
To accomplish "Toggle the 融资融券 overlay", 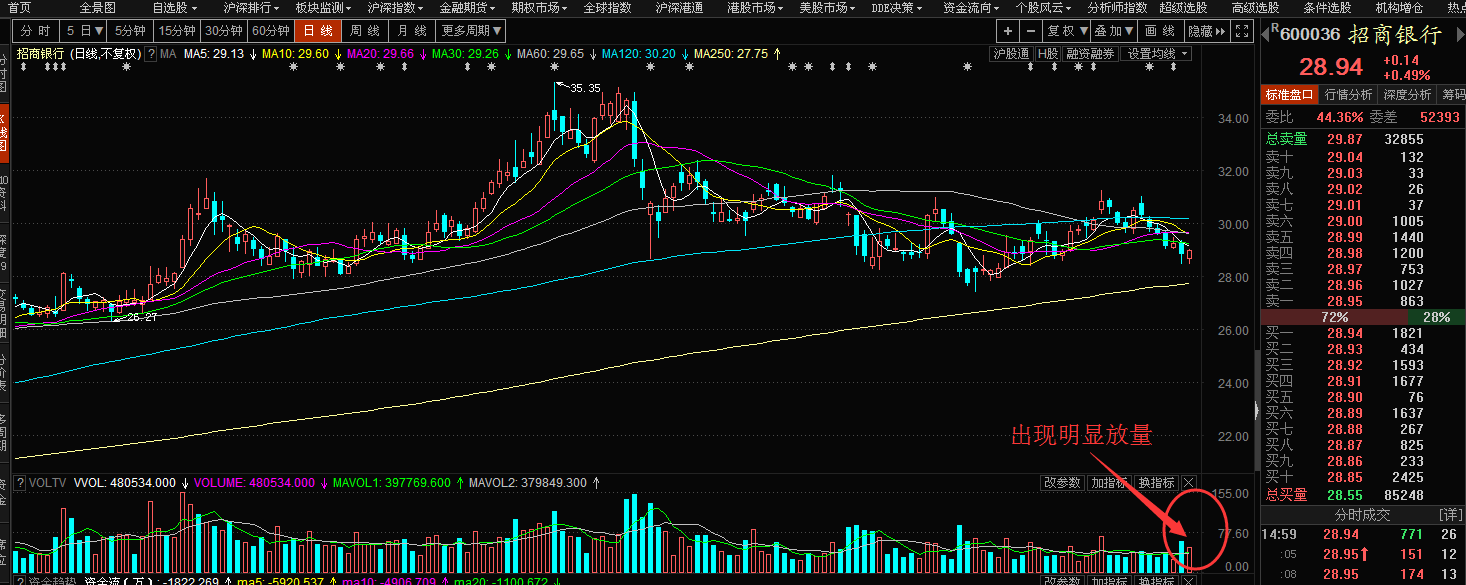I will pyautogui.click(x=1090, y=54).
